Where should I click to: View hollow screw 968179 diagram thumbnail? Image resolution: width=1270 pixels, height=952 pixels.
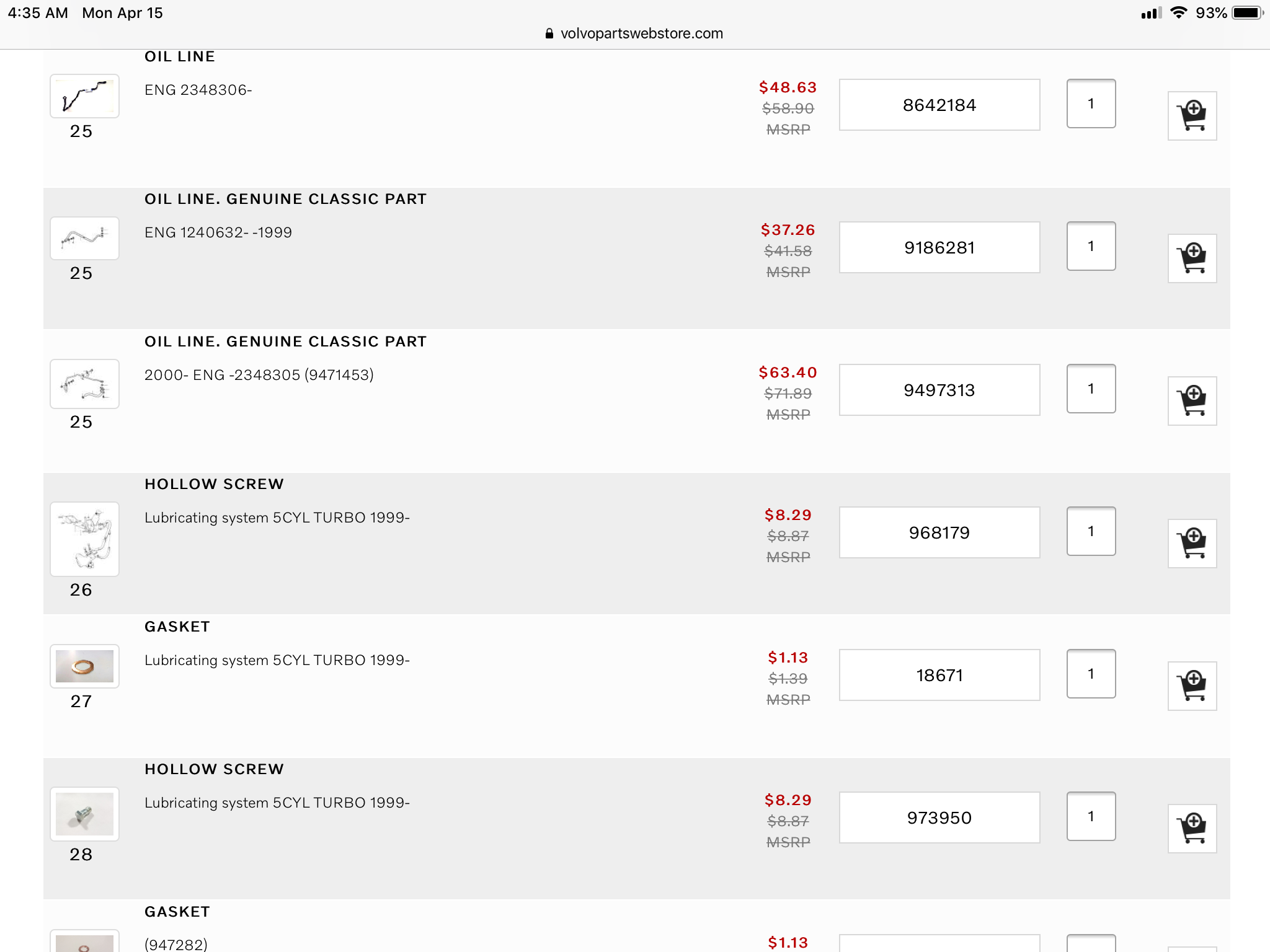tap(84, 539)
